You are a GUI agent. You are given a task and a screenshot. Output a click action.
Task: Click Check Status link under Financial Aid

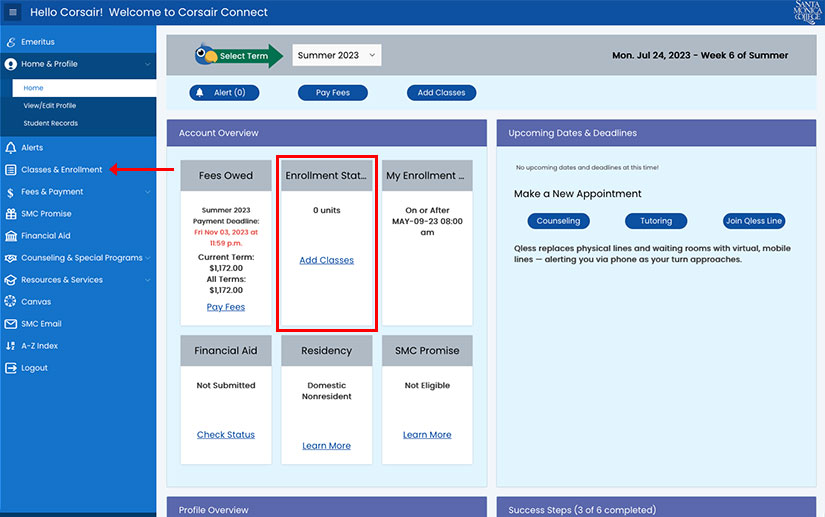click(x=226, y=435)
